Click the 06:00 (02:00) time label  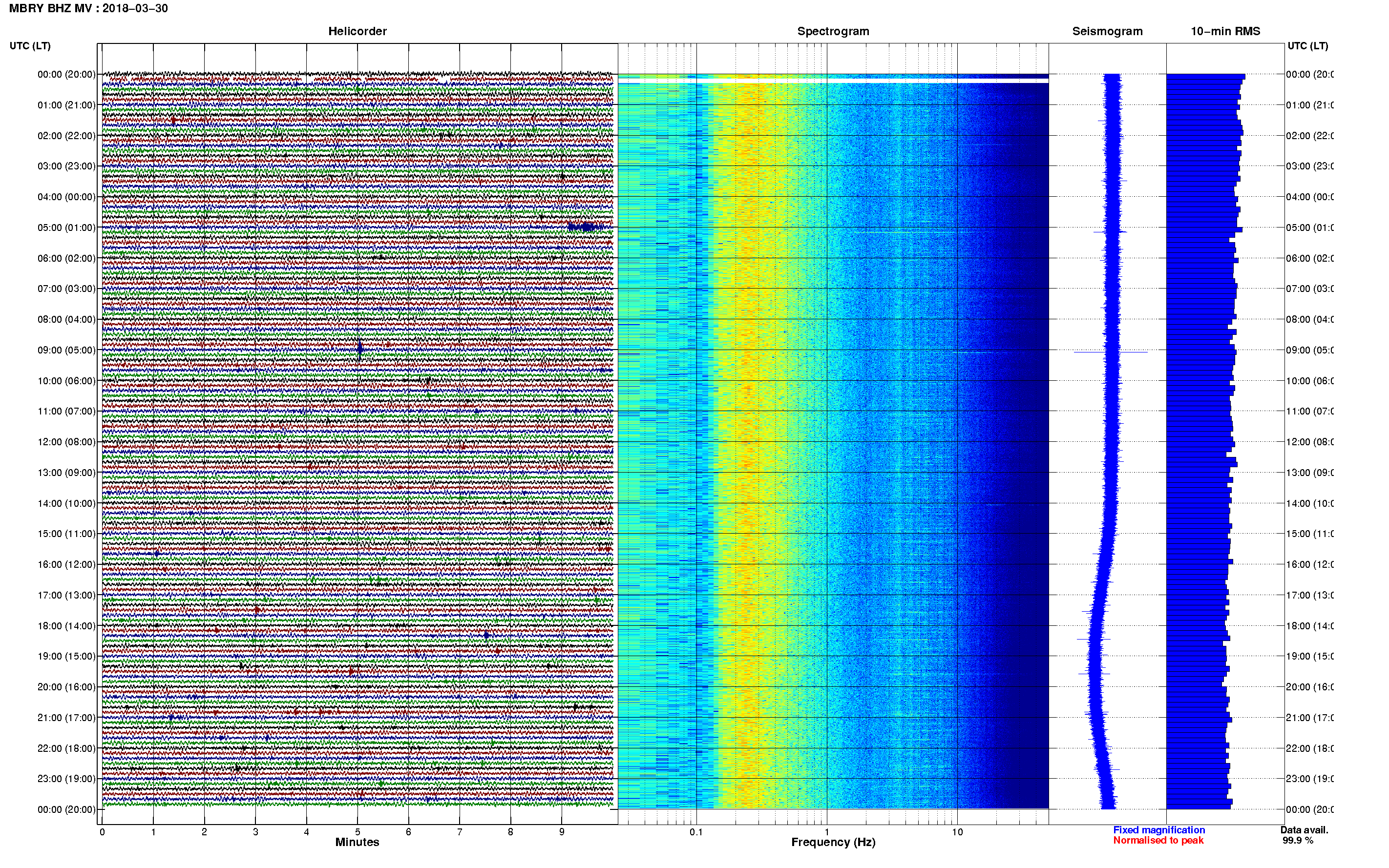[x=66, y=258]
